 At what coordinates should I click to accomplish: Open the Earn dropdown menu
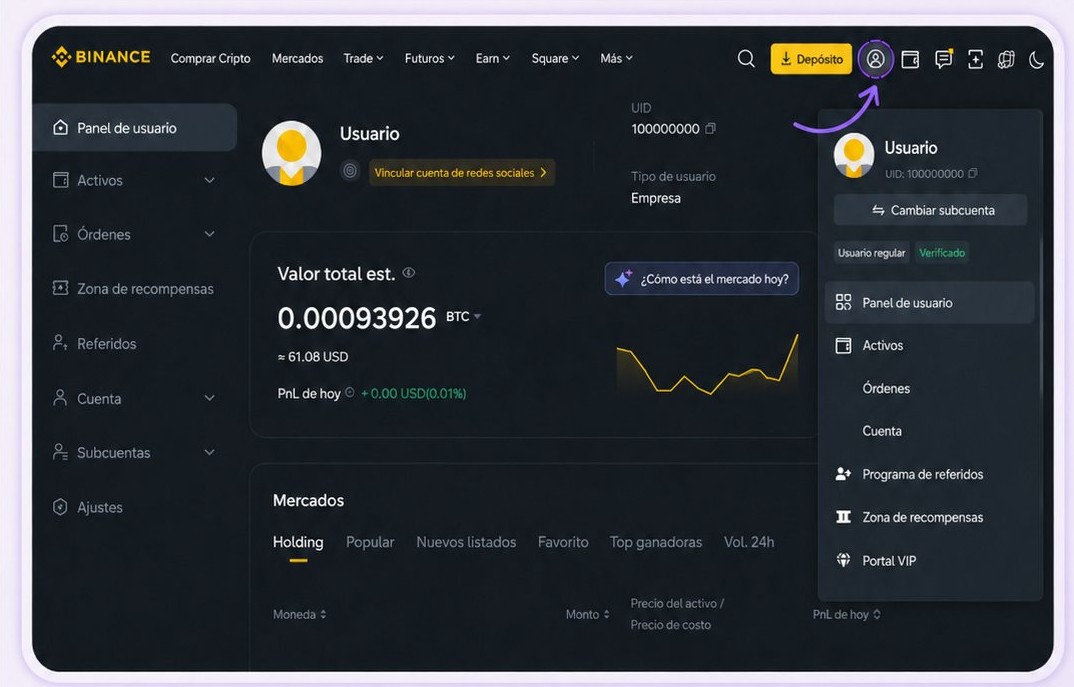click(492, 58)
